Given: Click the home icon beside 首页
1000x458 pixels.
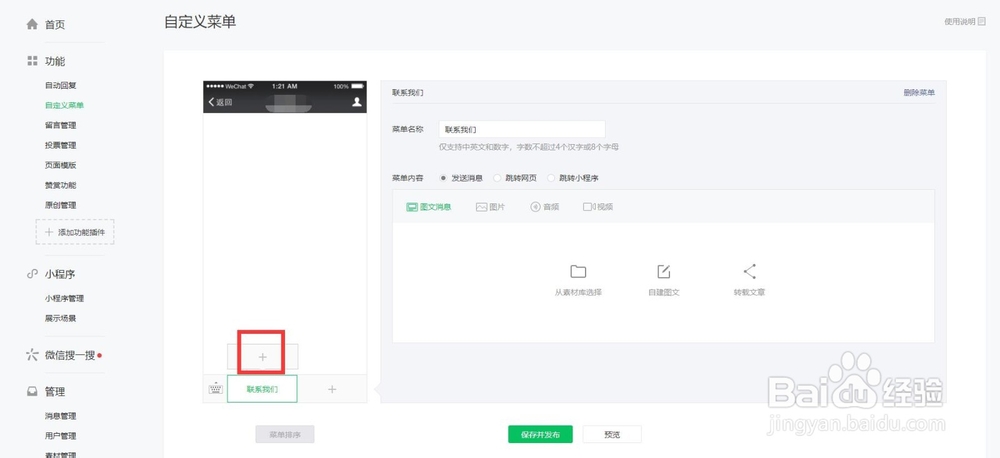Looking at the screenshot, I should 32,24.
